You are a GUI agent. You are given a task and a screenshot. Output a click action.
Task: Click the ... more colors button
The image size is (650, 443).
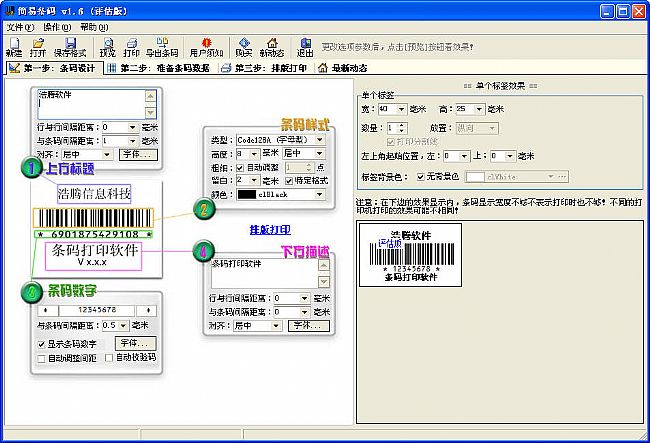[x=562, y=177]
